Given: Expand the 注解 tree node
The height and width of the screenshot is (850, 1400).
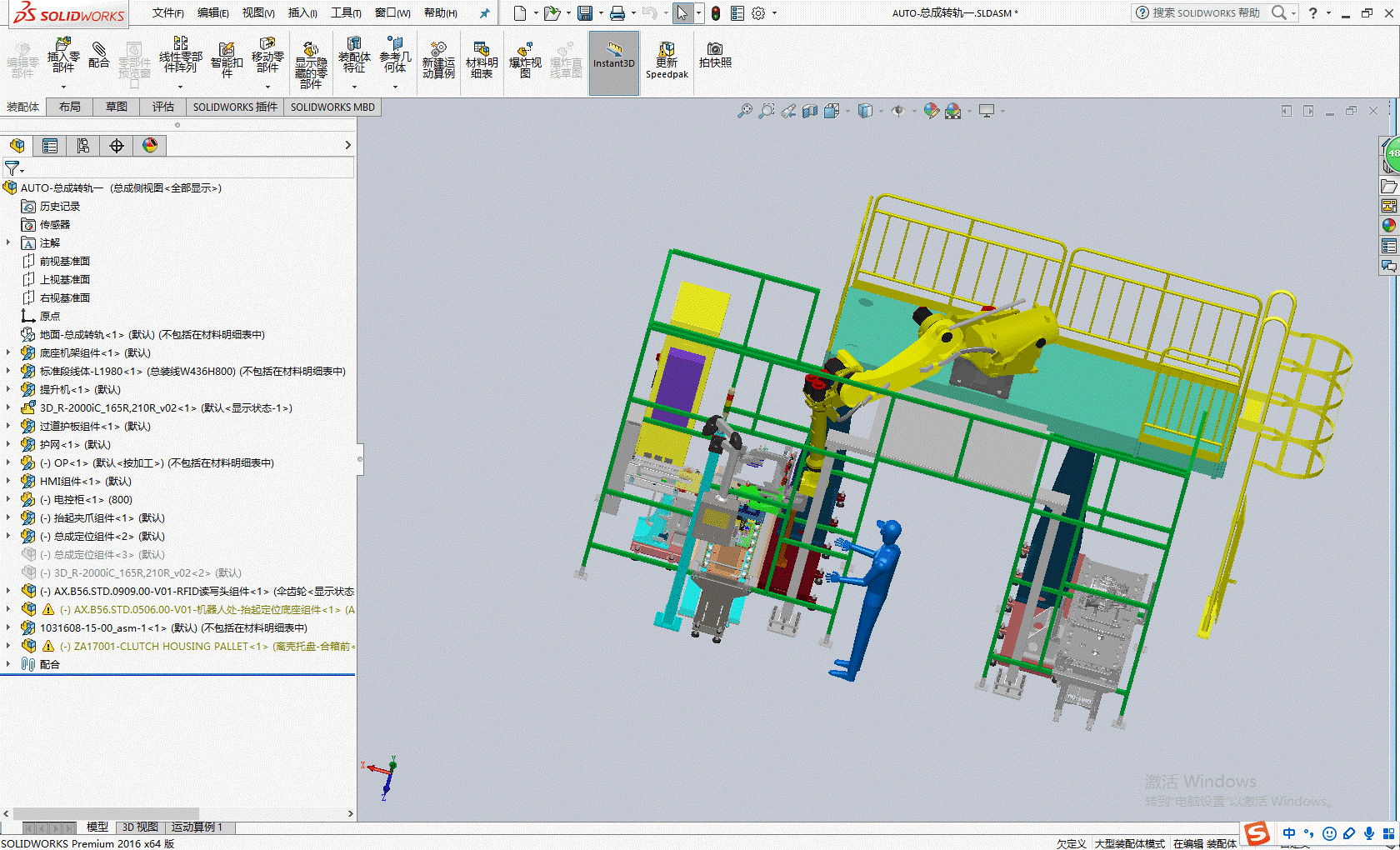Looking at the screenshot, I should (x=8, y=242).
